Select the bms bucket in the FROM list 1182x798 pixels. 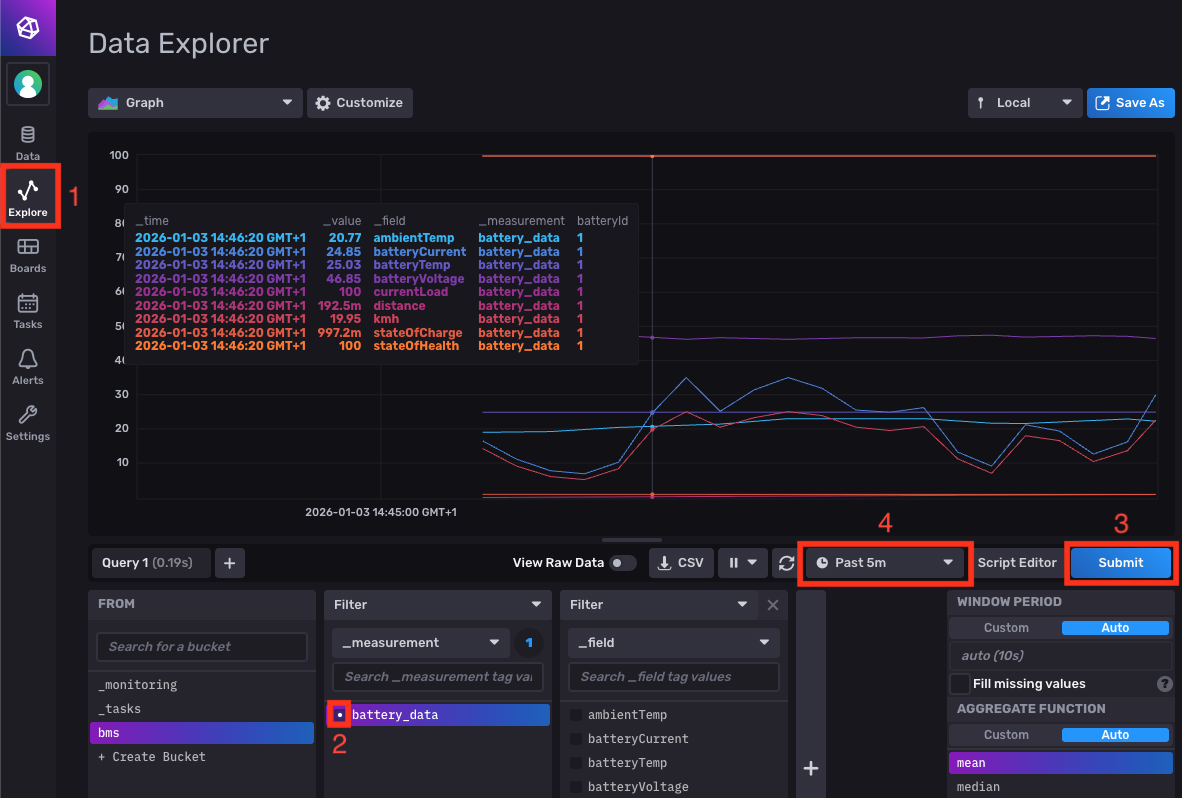[201, 732]
